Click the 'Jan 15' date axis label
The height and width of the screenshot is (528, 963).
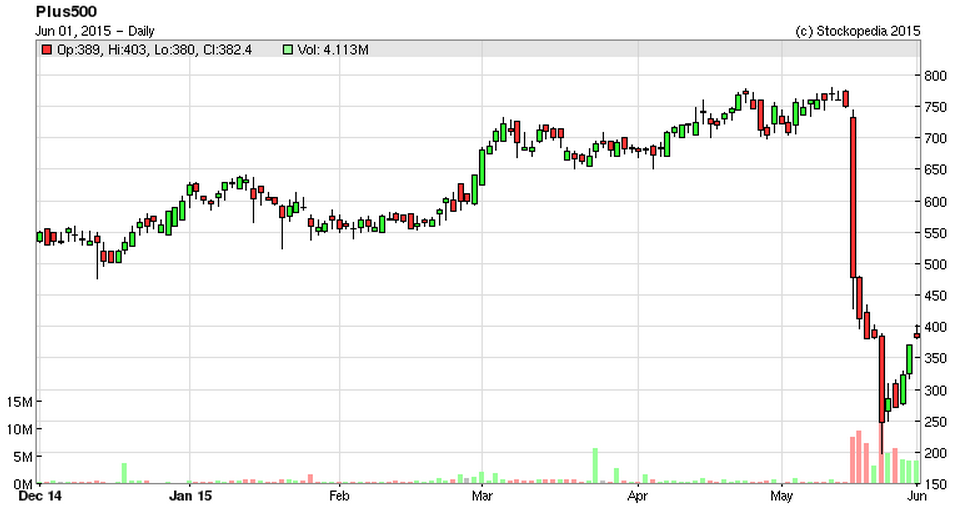(190, 496)
